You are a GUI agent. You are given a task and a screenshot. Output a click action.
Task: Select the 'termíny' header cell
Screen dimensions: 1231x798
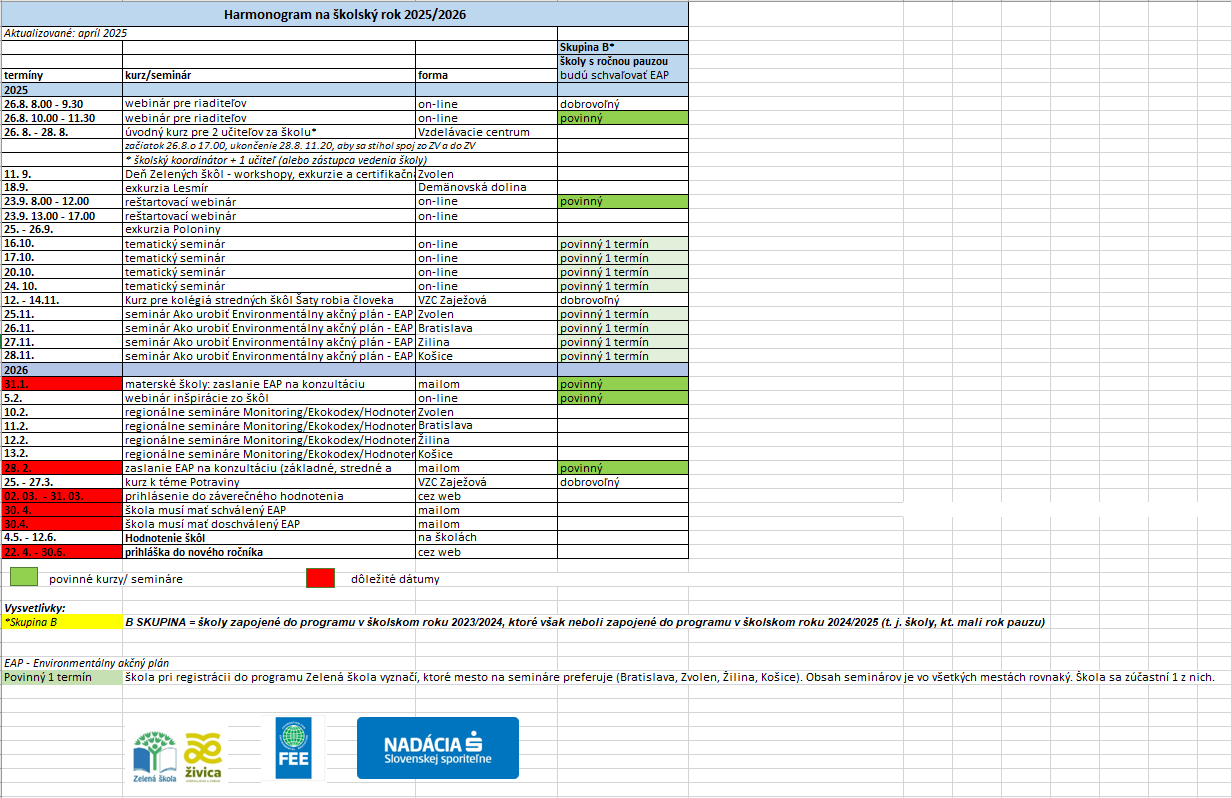coord(61,75)
